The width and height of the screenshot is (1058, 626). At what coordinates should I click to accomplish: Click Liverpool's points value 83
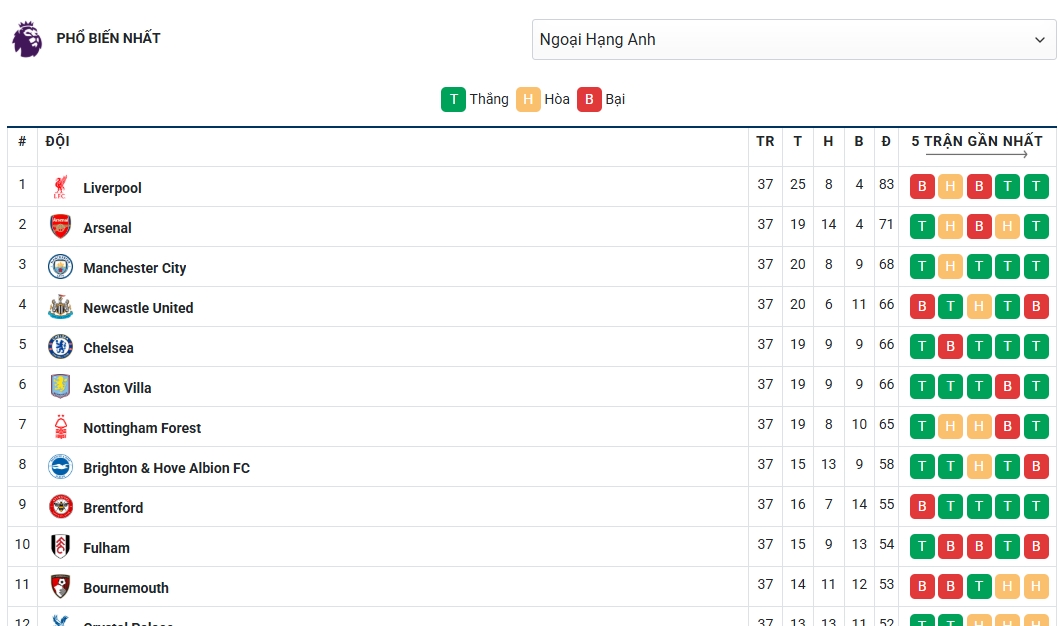click(x=887, y=184)
